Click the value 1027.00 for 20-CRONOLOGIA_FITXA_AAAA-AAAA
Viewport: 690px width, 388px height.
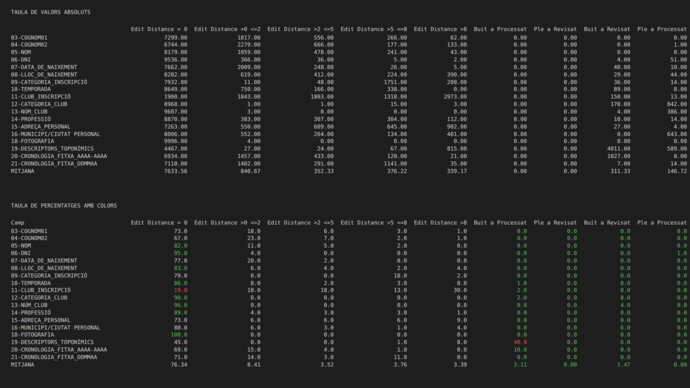(618, 156)
